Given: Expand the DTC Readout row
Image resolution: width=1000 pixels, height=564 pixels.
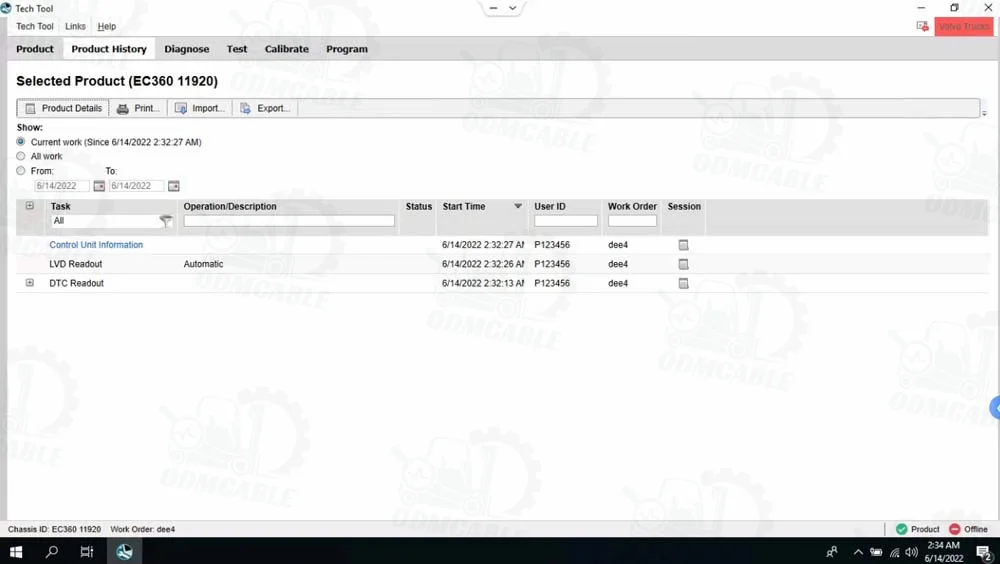Looking at the screenshot, I should click(x=29, y=283).
